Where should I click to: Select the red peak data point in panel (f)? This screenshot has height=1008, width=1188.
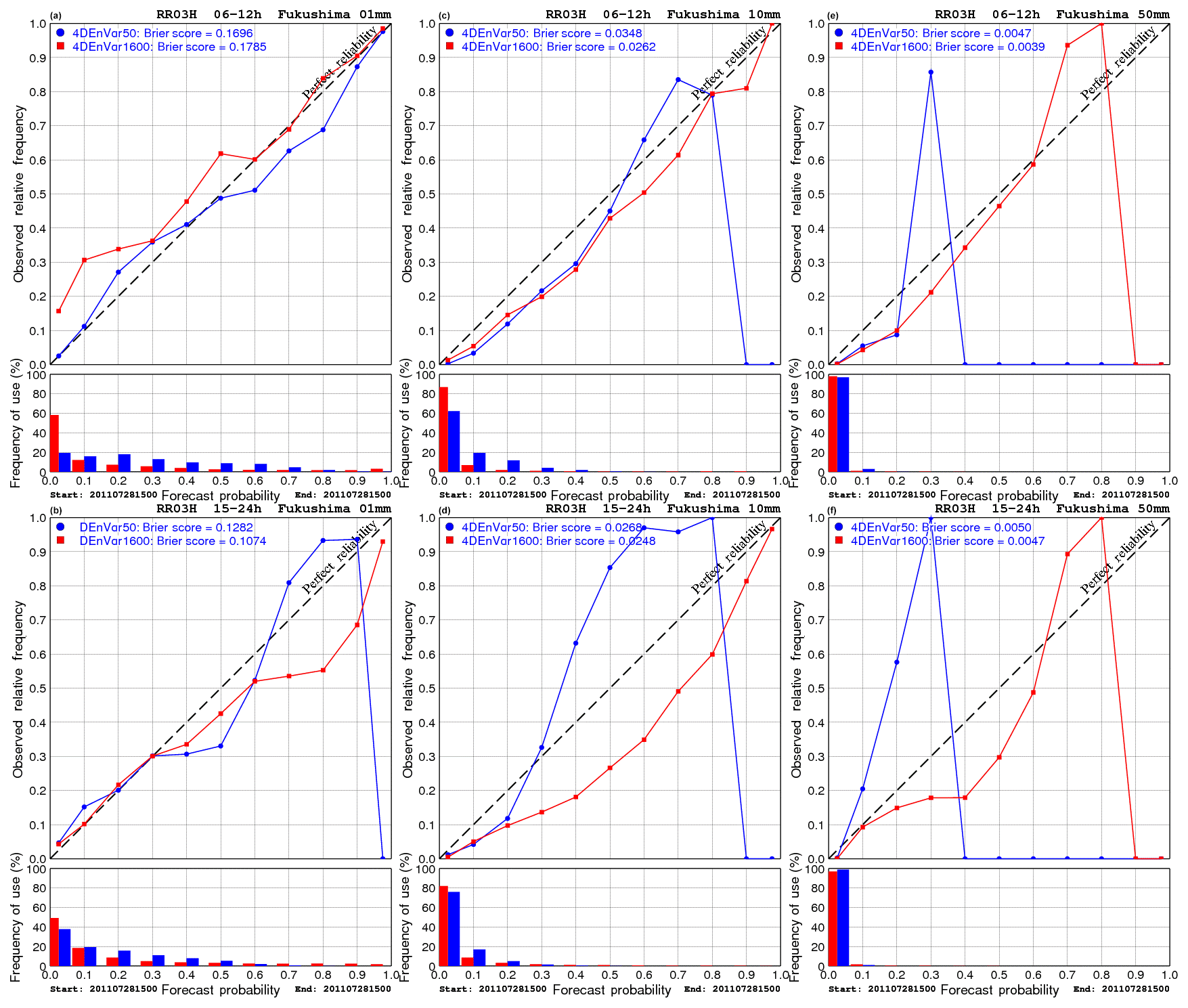coord(1101,518)
